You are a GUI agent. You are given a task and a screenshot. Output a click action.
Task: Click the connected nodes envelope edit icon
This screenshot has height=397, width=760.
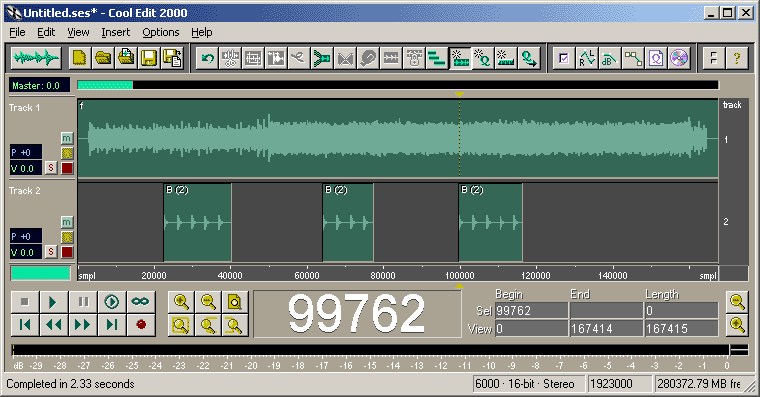(633, 58)
